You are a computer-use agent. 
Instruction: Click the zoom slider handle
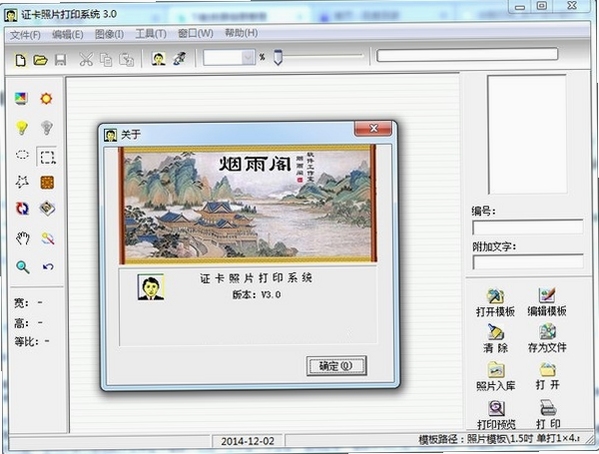pyautogui.click(x=278, y=57)
